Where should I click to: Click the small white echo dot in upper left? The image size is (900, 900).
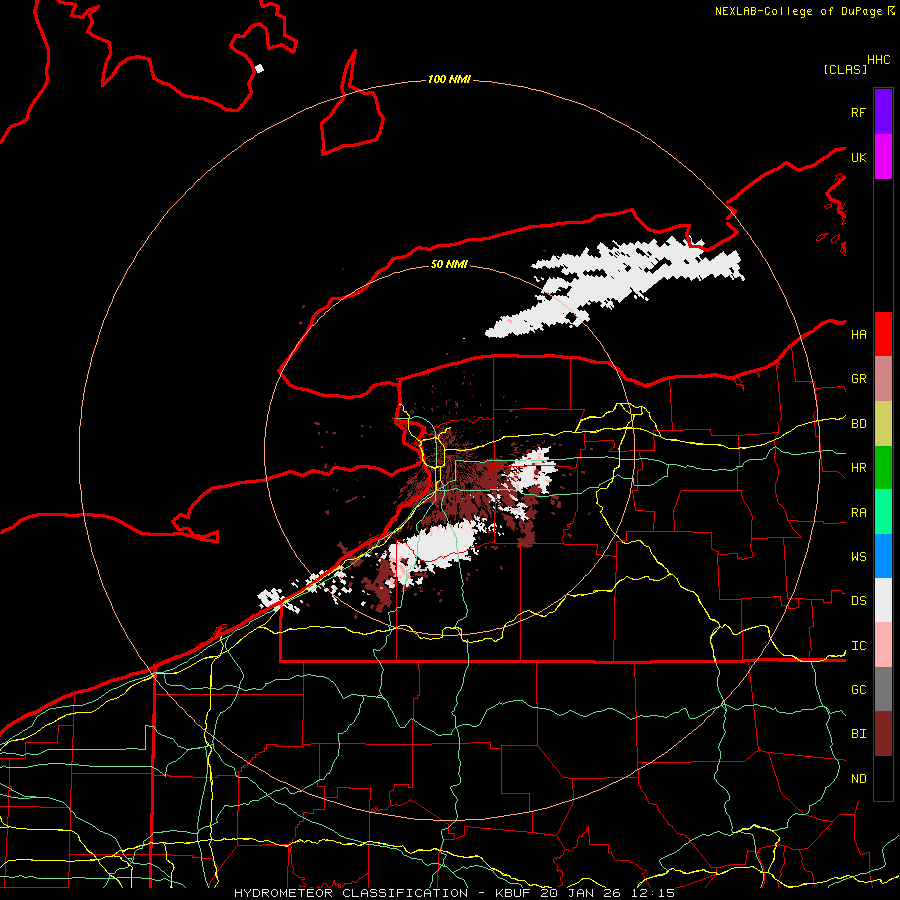tap(259, 68)
